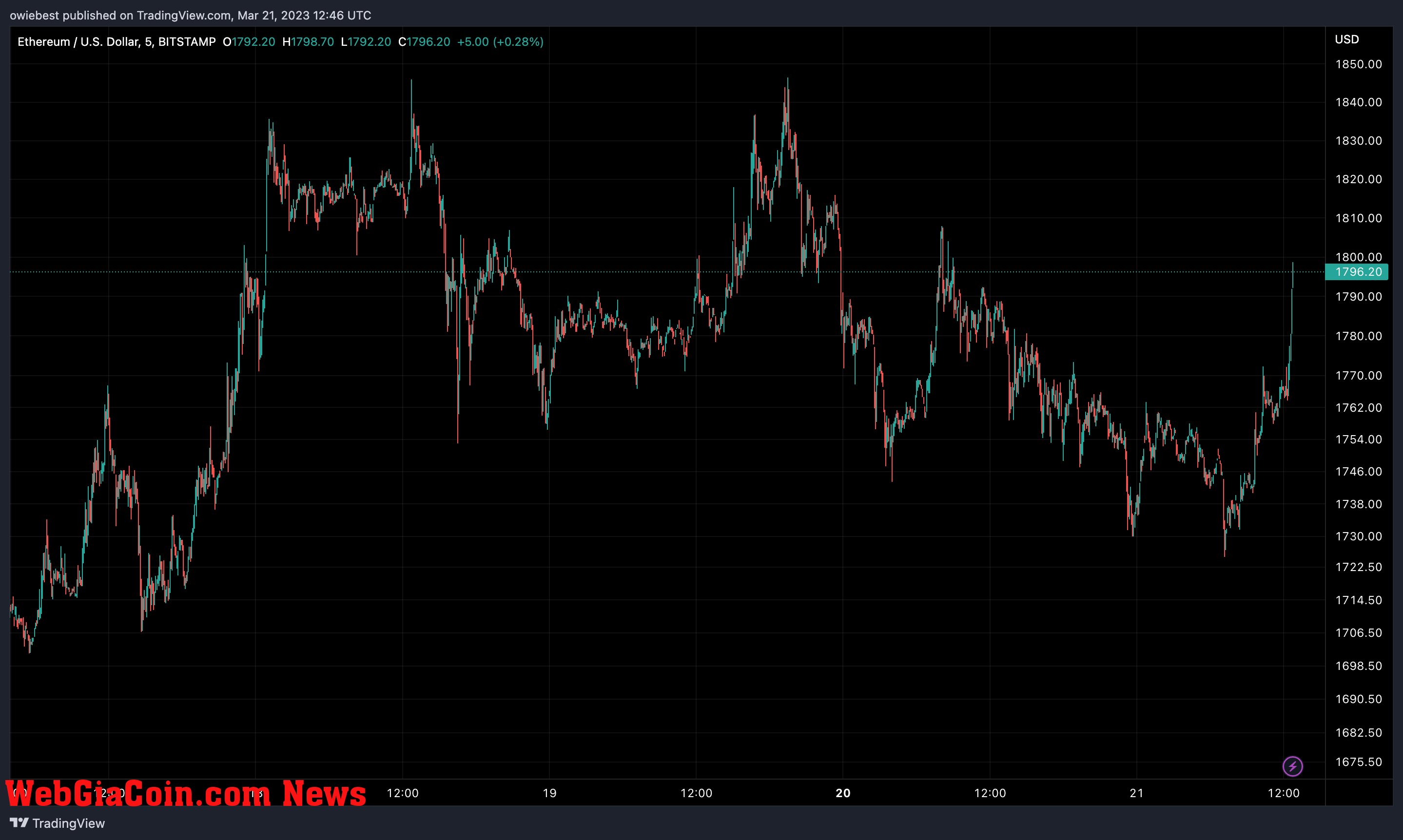Click the 1770.00 price axis label
The width and height of the screenshot is (1403, 840).
click(x=1358, y=375)
